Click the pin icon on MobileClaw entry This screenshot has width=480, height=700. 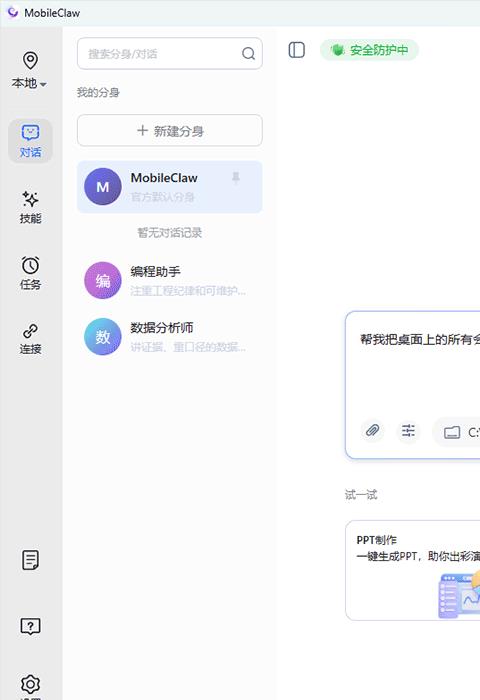(x=236, y=178)
